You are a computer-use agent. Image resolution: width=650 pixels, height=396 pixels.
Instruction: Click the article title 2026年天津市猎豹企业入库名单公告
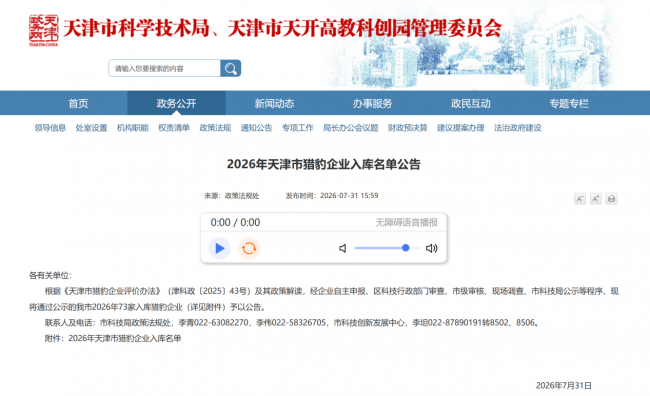pos(324,164)
